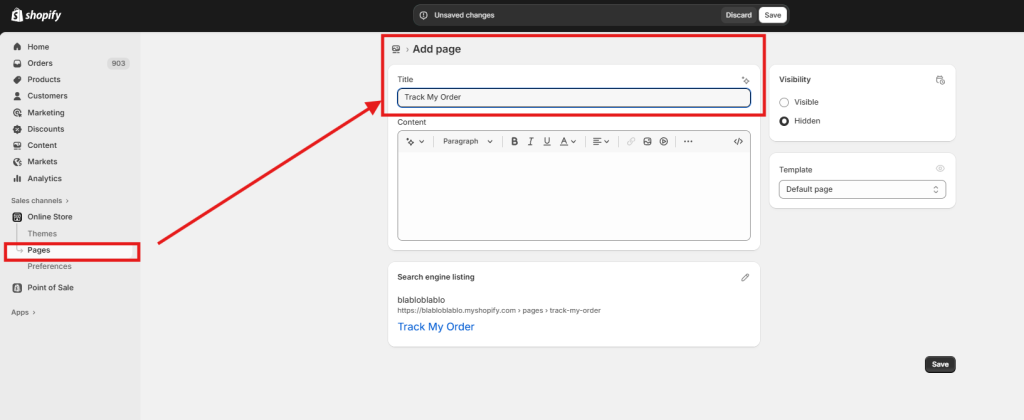The width and height of the screenshot is (1024, 420).
Task: Toggle italic formatting
Action: 530,141
